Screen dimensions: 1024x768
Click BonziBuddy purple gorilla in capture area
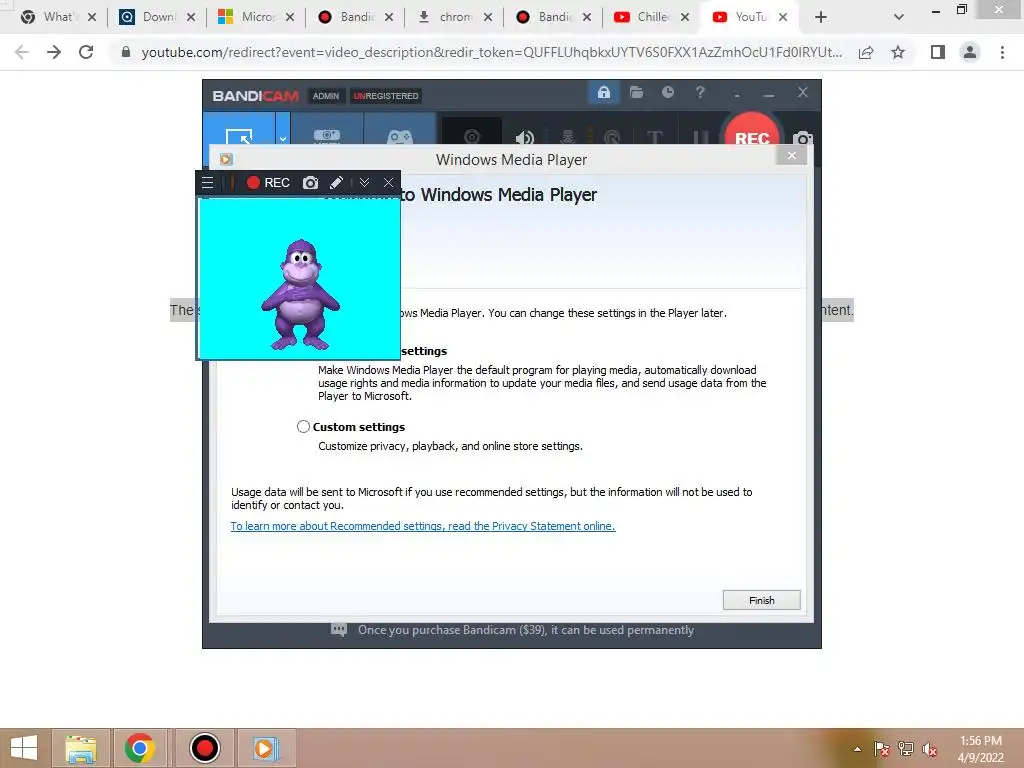[300, 295]
